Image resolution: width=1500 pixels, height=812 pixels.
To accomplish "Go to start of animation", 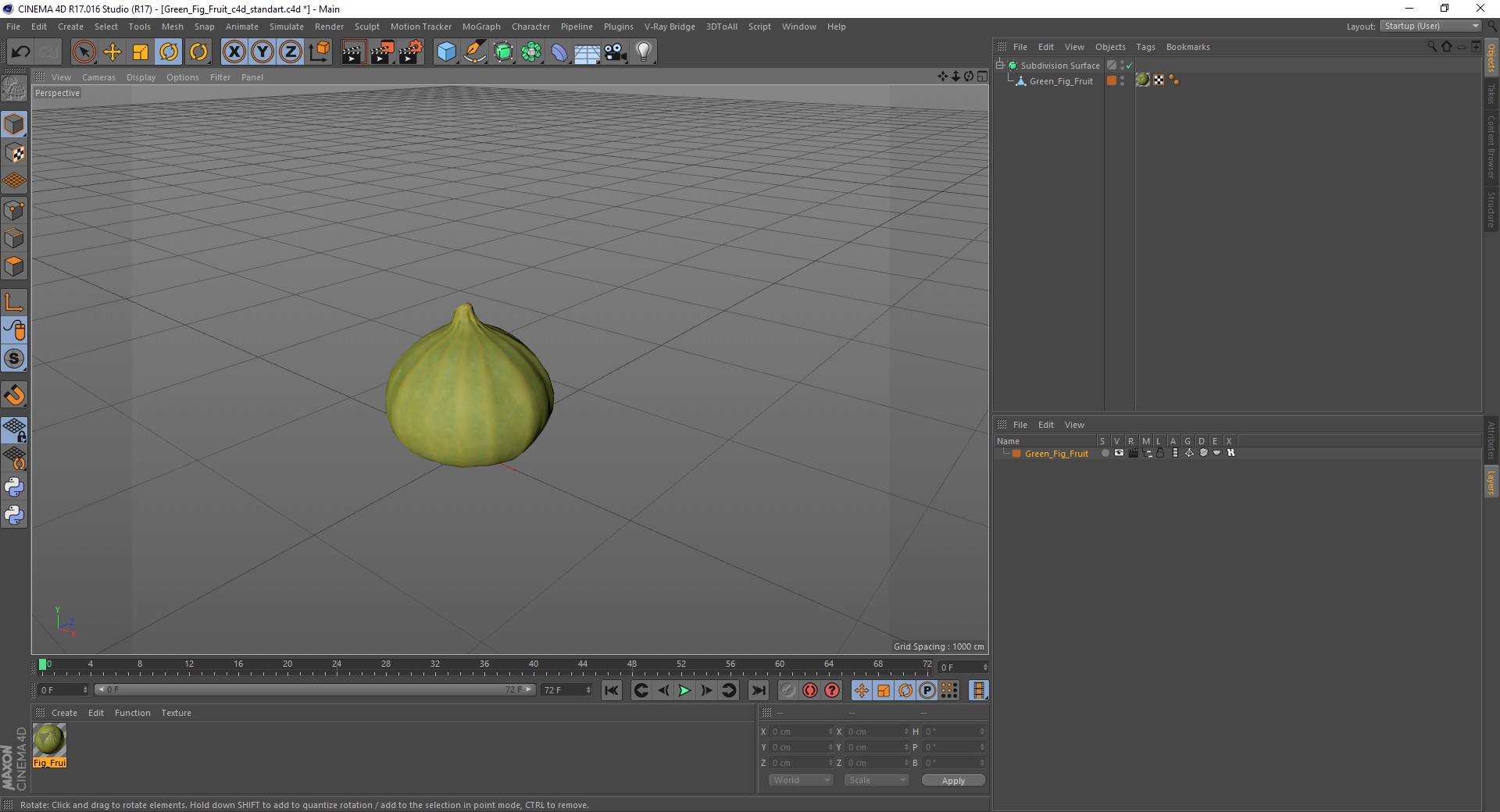I will click(x=612, y=690).
